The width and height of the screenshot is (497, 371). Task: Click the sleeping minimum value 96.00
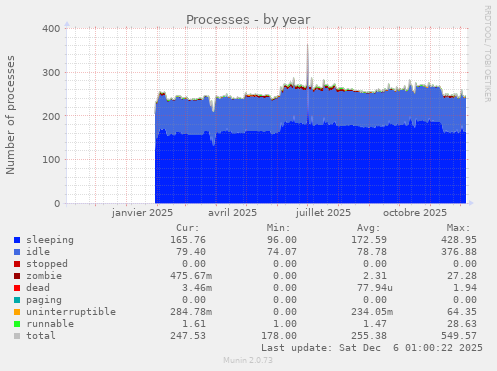click(282, 240)
